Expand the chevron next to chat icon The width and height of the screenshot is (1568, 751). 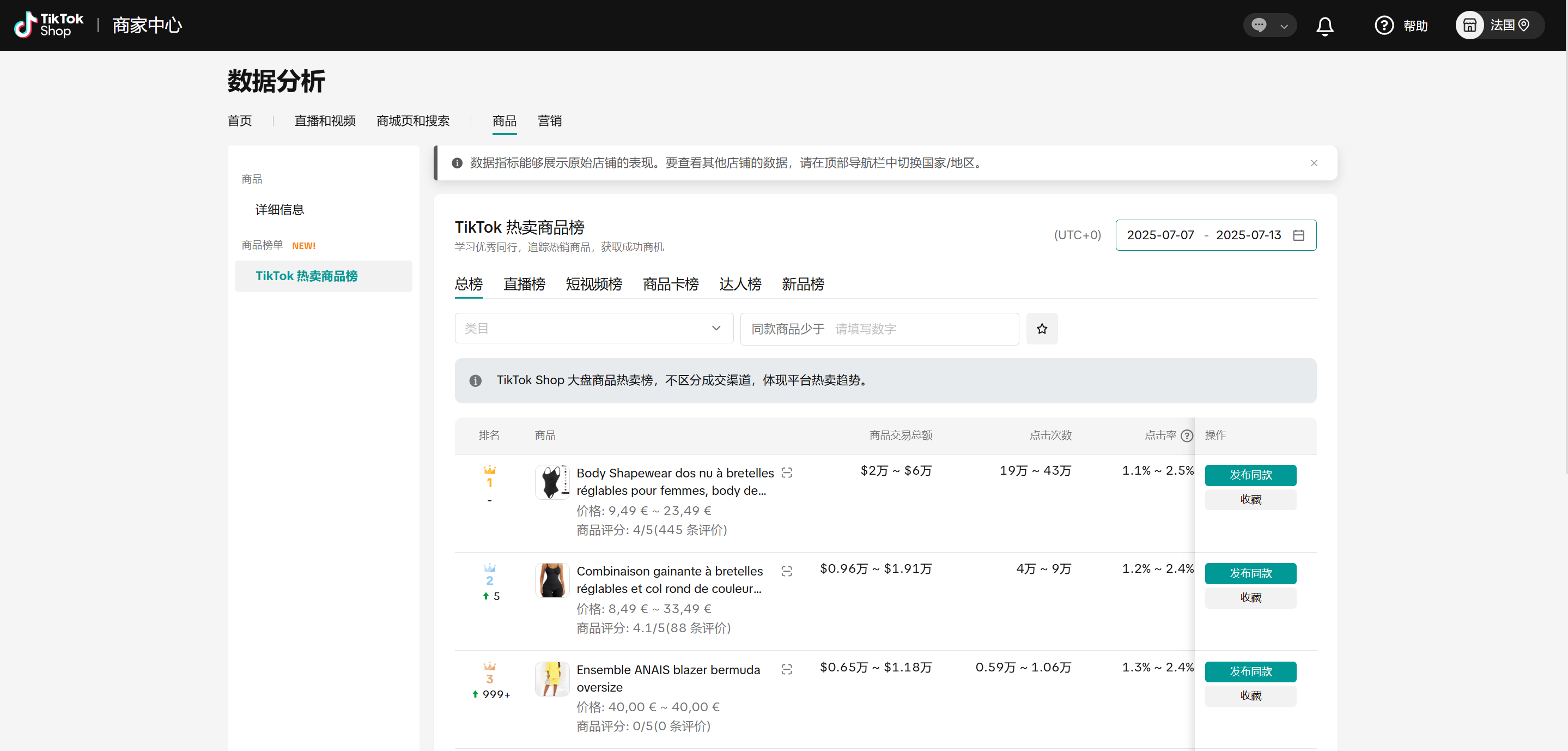tap(1284, 26)
